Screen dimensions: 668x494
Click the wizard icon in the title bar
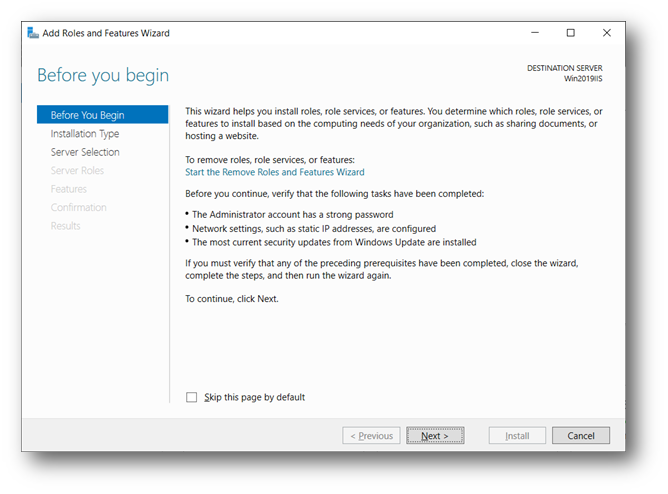tap(32, 33)
